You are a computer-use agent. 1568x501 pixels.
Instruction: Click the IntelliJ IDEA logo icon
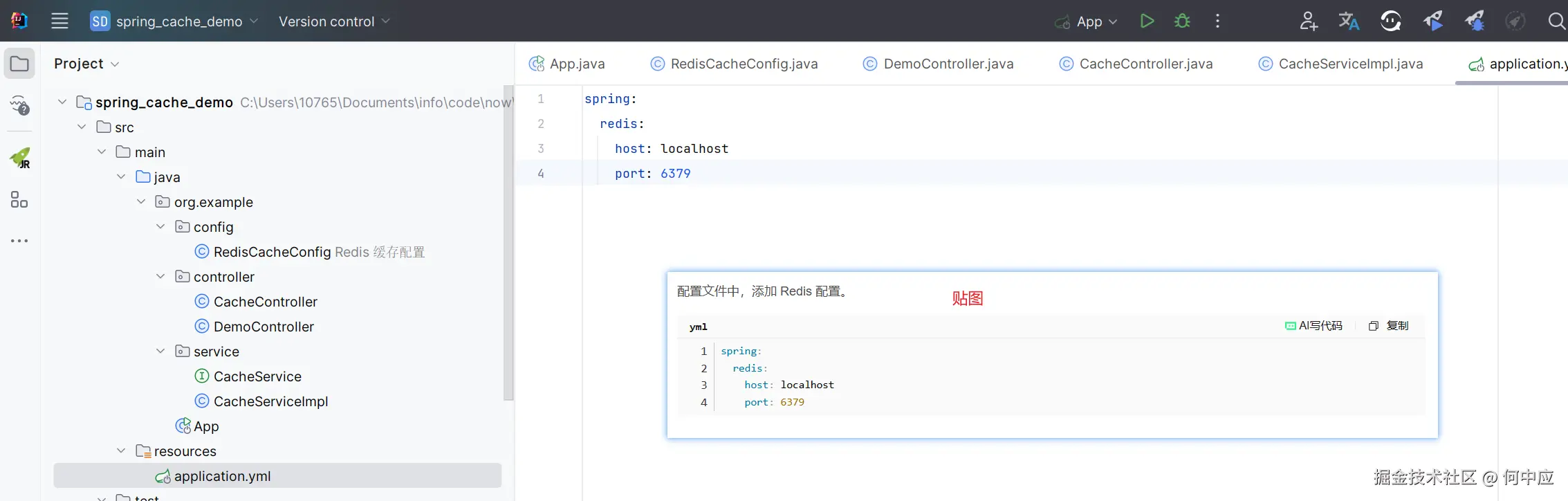pyautogui.click(x=19, y=21)
